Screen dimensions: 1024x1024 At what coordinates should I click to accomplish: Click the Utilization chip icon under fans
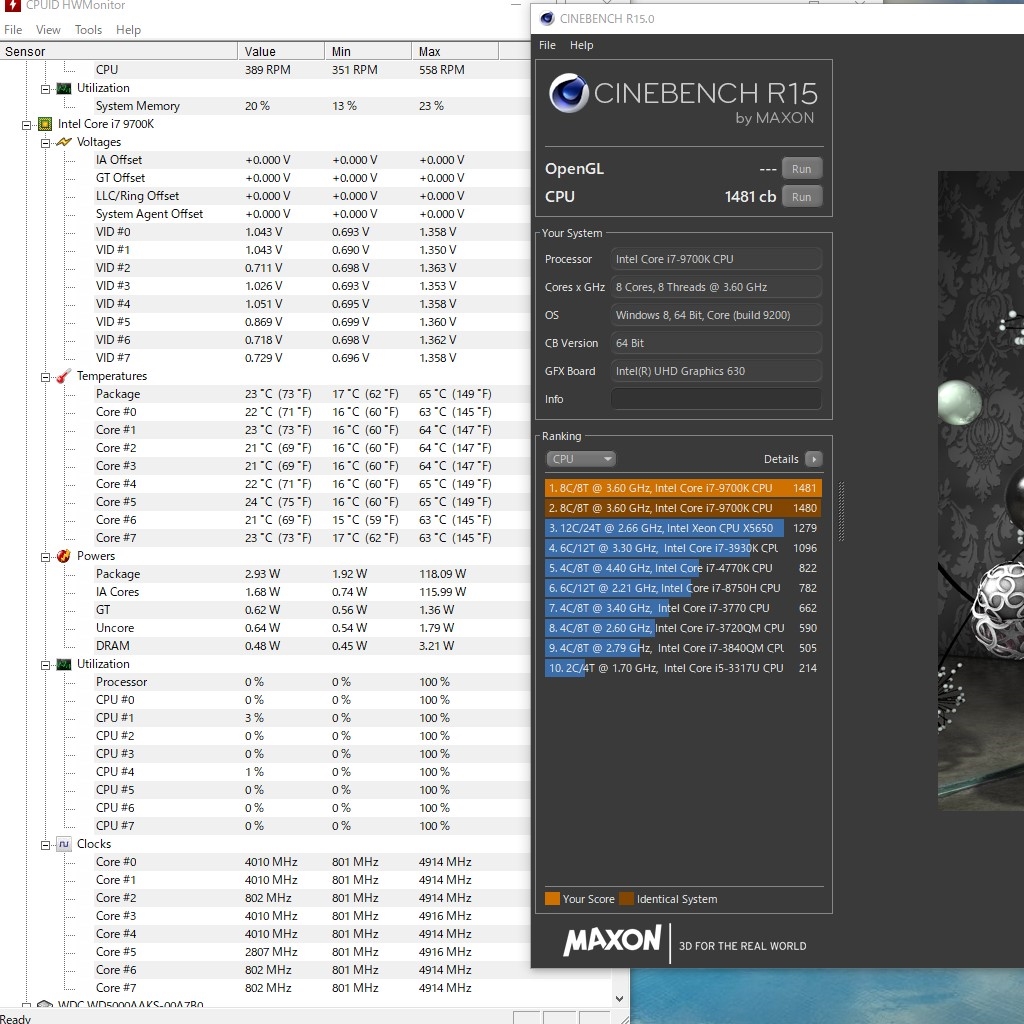63,88
